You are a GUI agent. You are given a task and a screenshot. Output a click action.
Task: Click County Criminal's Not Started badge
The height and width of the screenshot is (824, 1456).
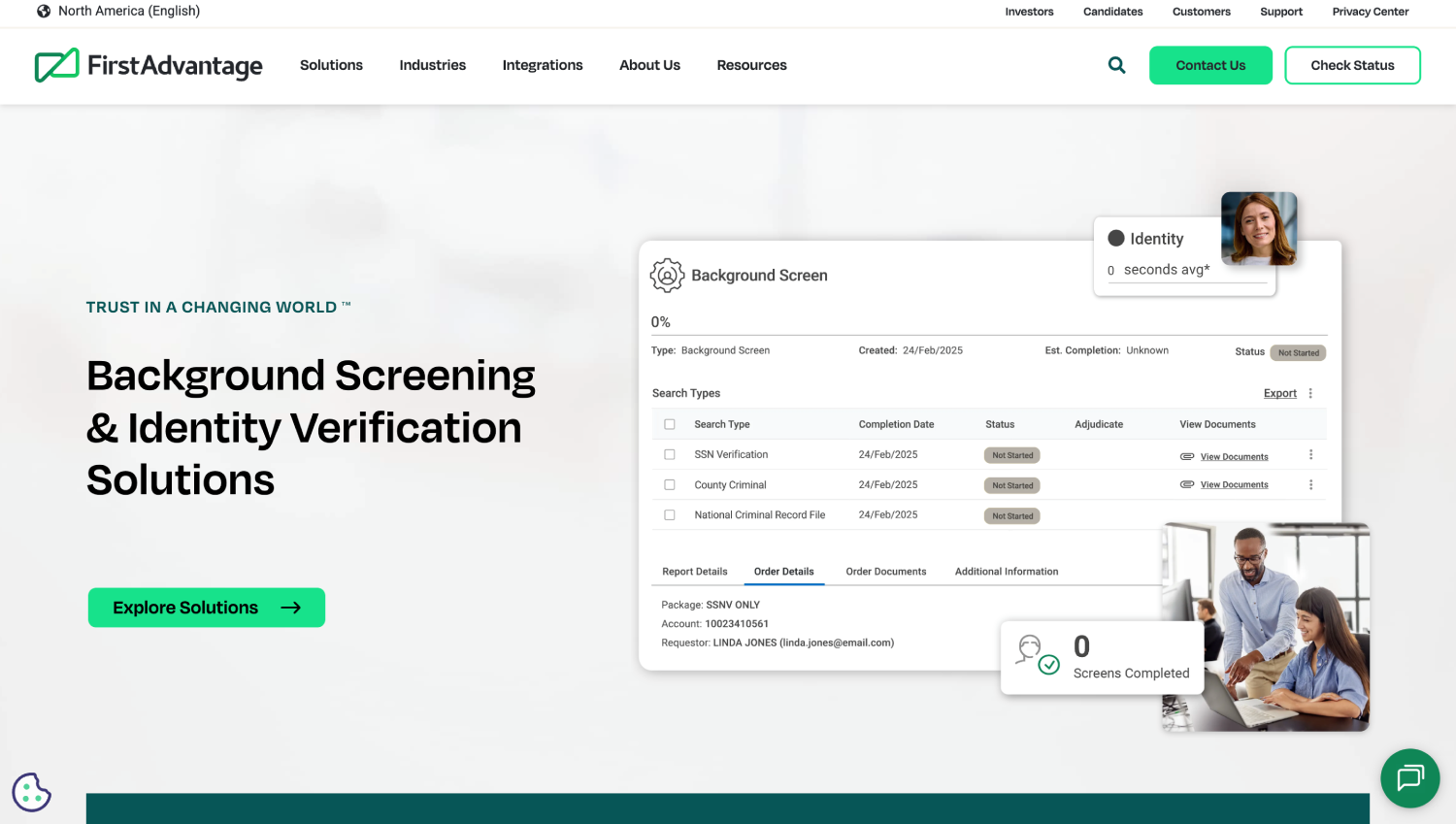1012,485
